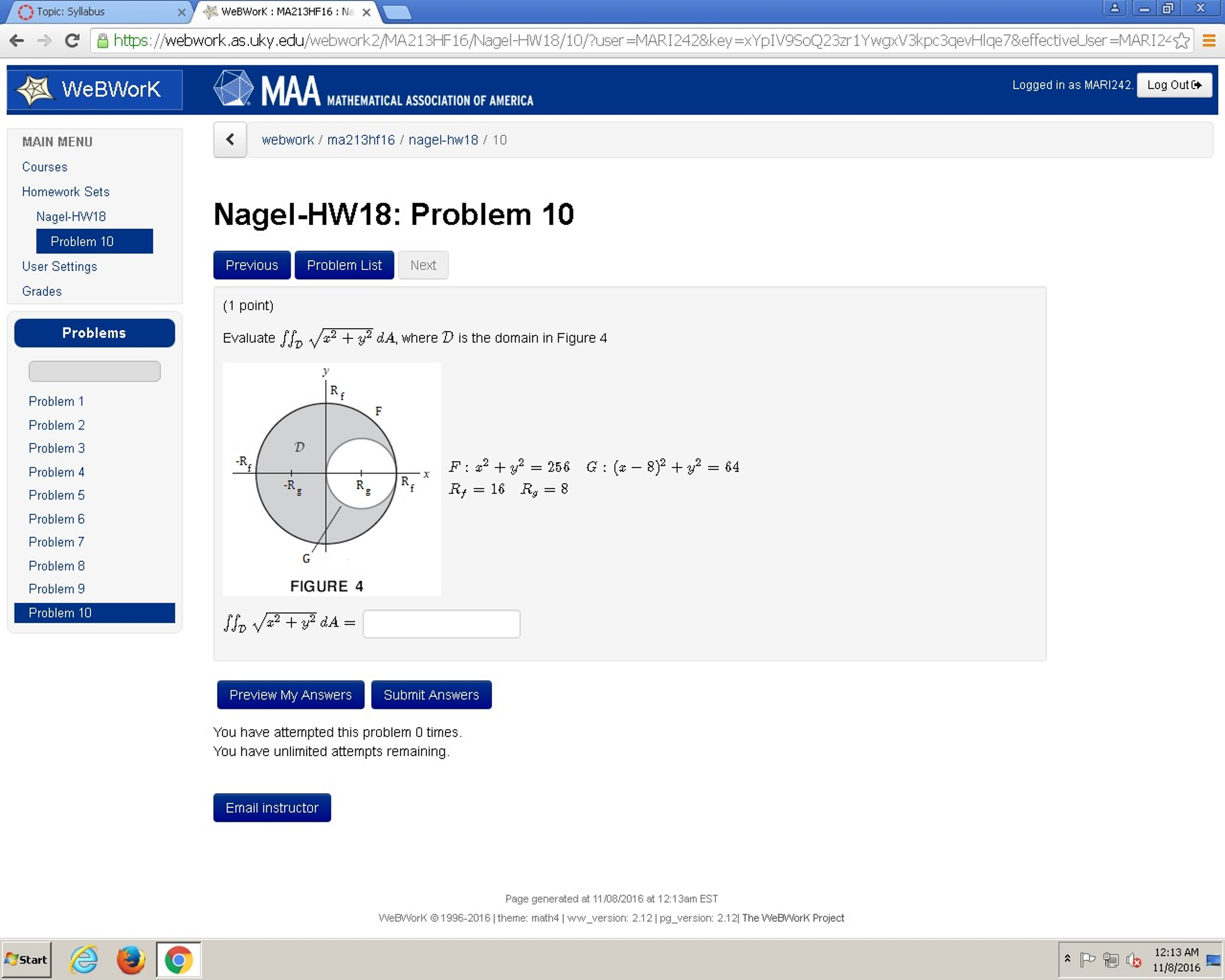Go to Problem 5 in the list
The image size is (1225, 980).
57,495
